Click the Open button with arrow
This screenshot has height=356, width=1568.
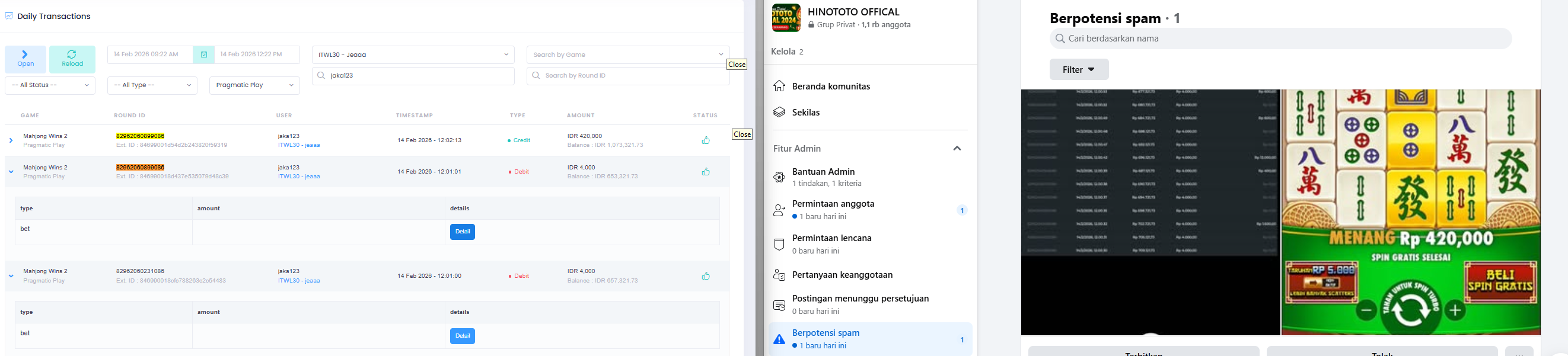(x=26, y=60)
